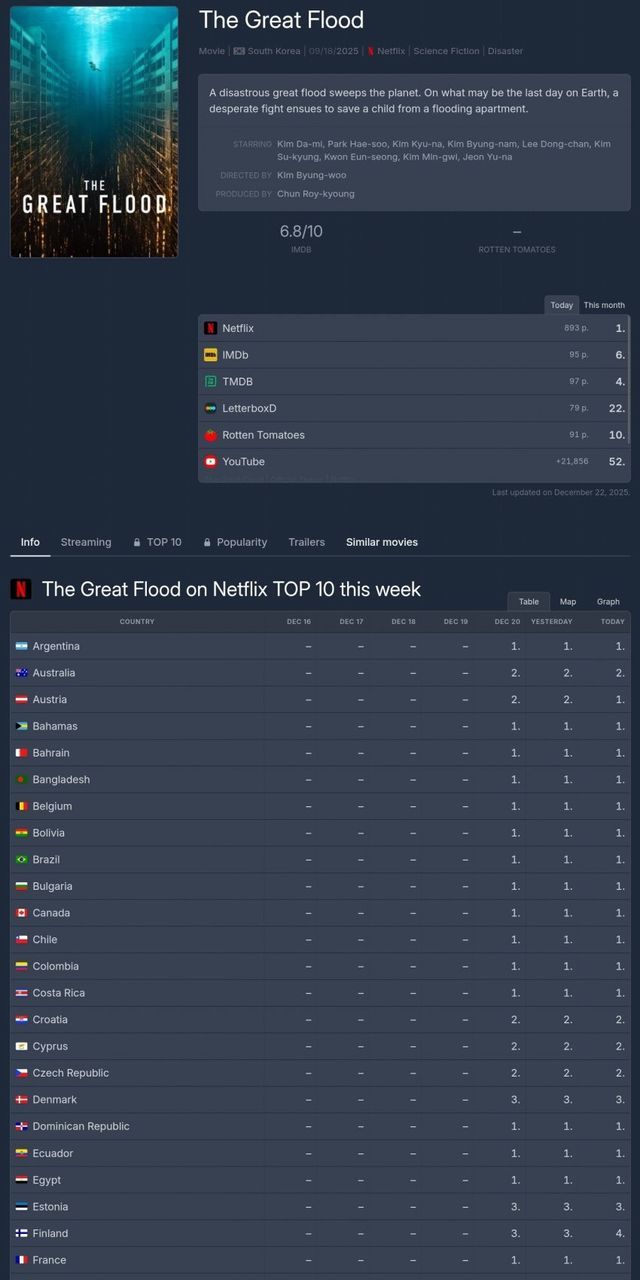This screenshot has height=1280, width=640.
Task: Open the Trailers tab
Action: pos(307,542)
